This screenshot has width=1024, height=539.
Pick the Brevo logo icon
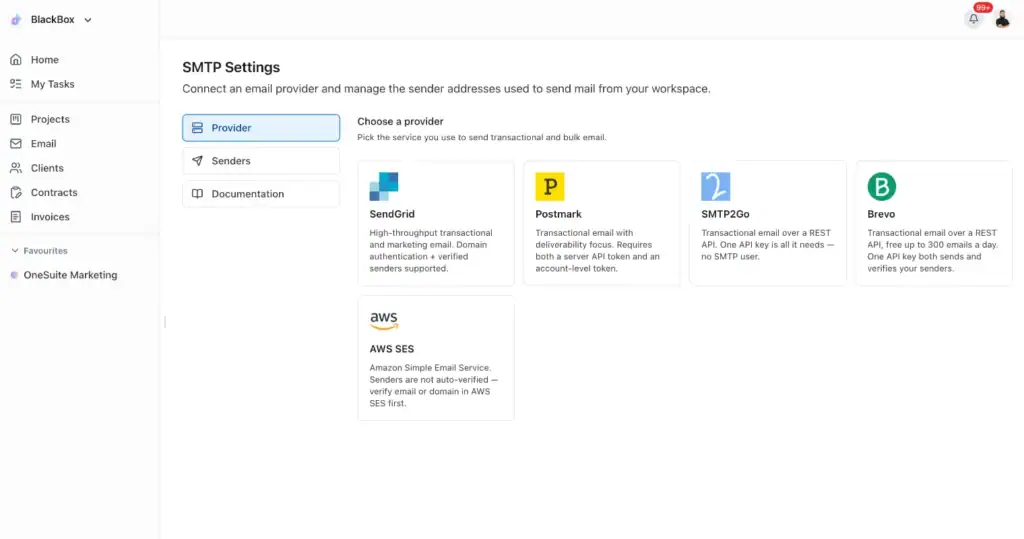coord(882,187)
